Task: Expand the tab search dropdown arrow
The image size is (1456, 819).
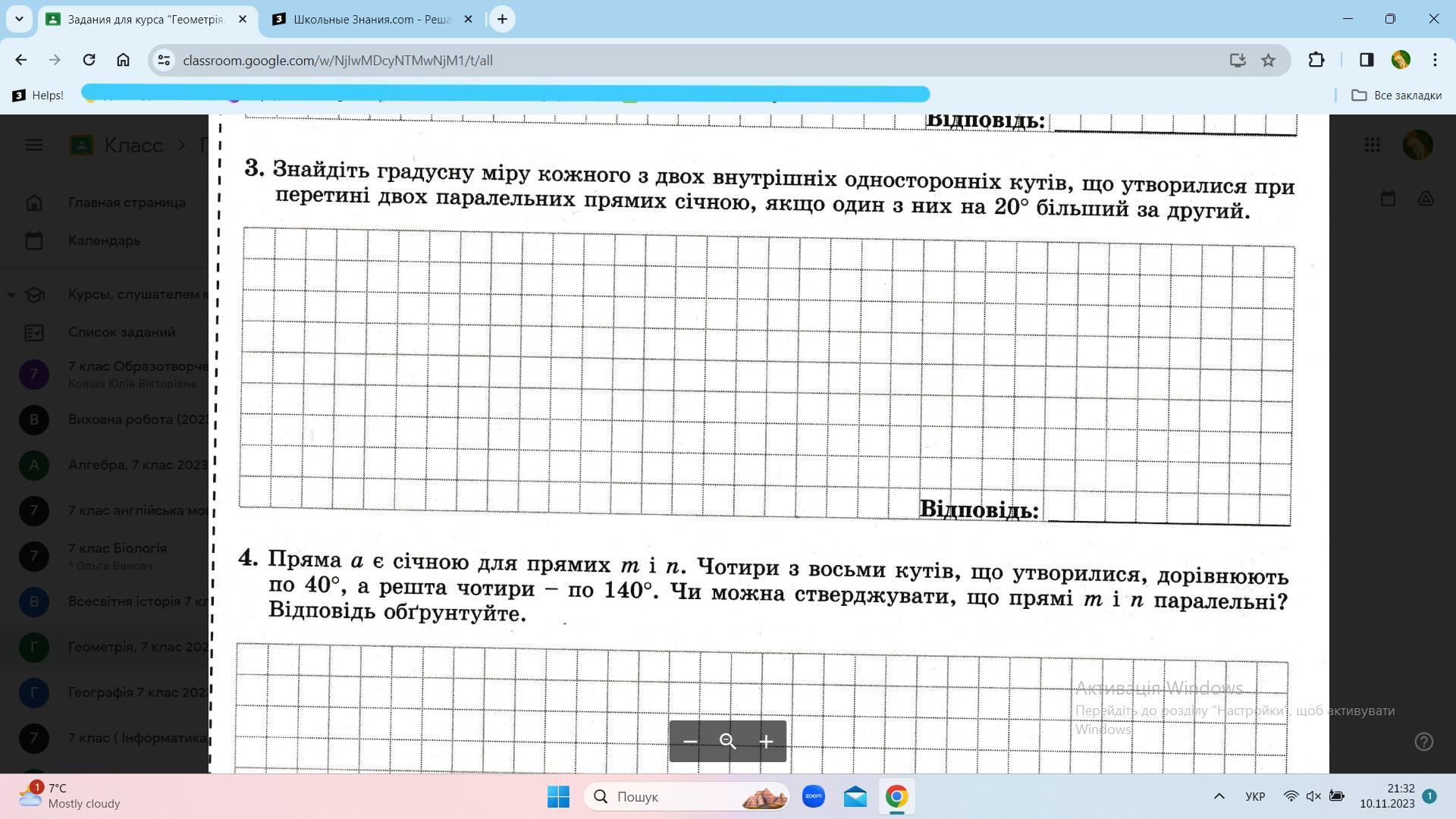Action: coord(19,19)
